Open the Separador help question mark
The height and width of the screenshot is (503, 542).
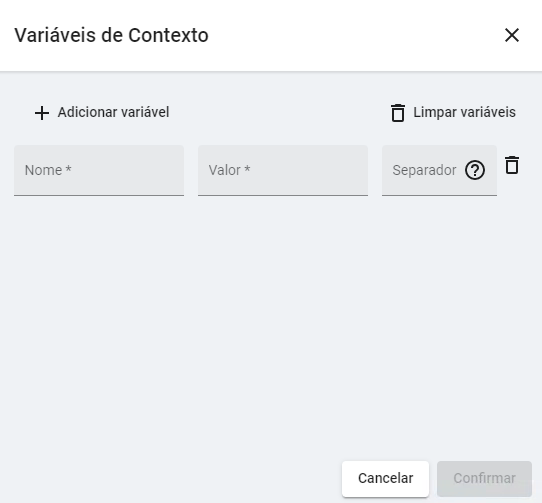tap(475, 170)
